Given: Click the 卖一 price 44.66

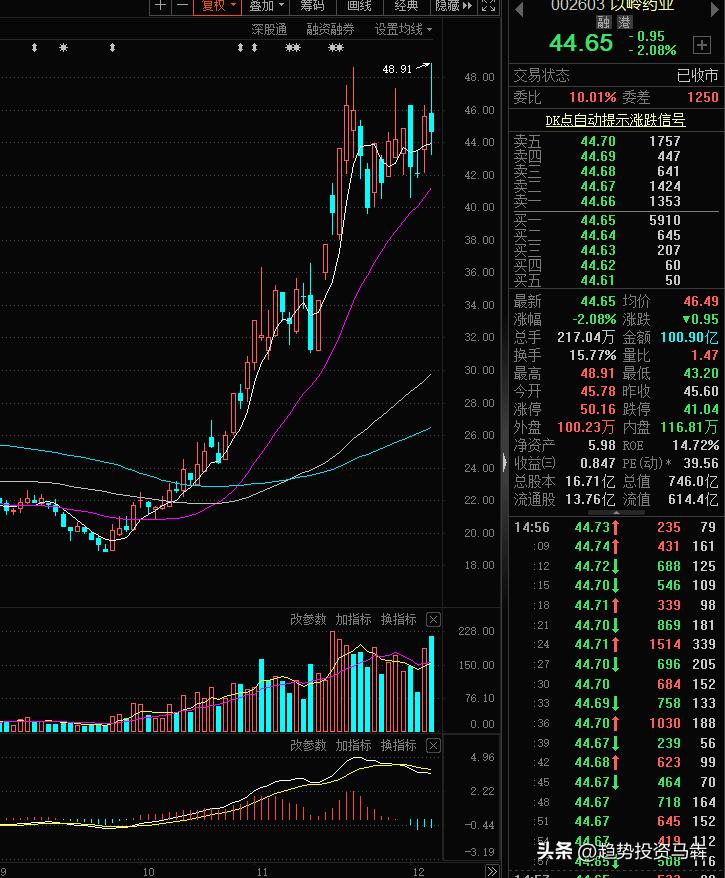Looking at the screenshot, I should (598, 201).
